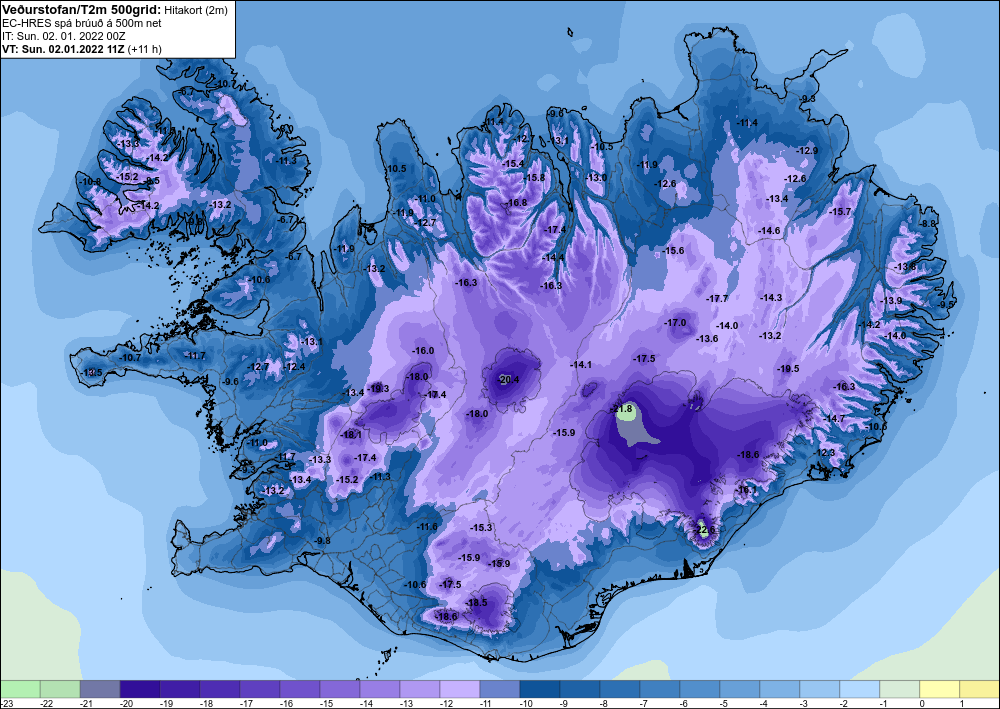
Task: Click the -19.3 temperature label
Action: 378,388
